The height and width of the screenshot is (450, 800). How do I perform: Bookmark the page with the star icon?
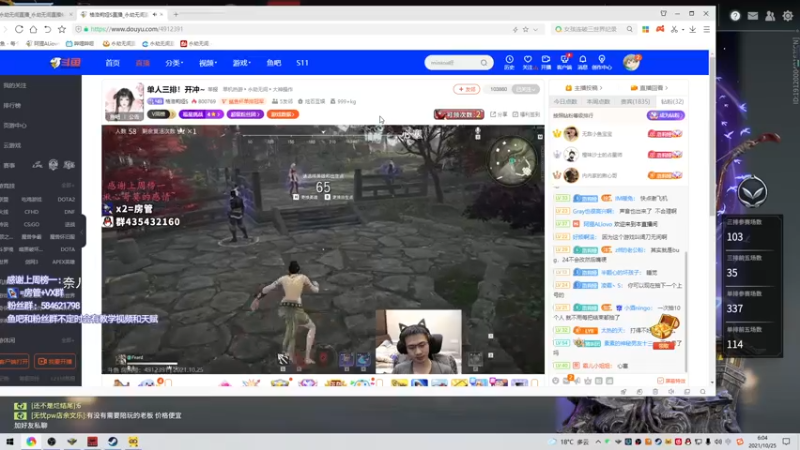(x=62, y=29)
